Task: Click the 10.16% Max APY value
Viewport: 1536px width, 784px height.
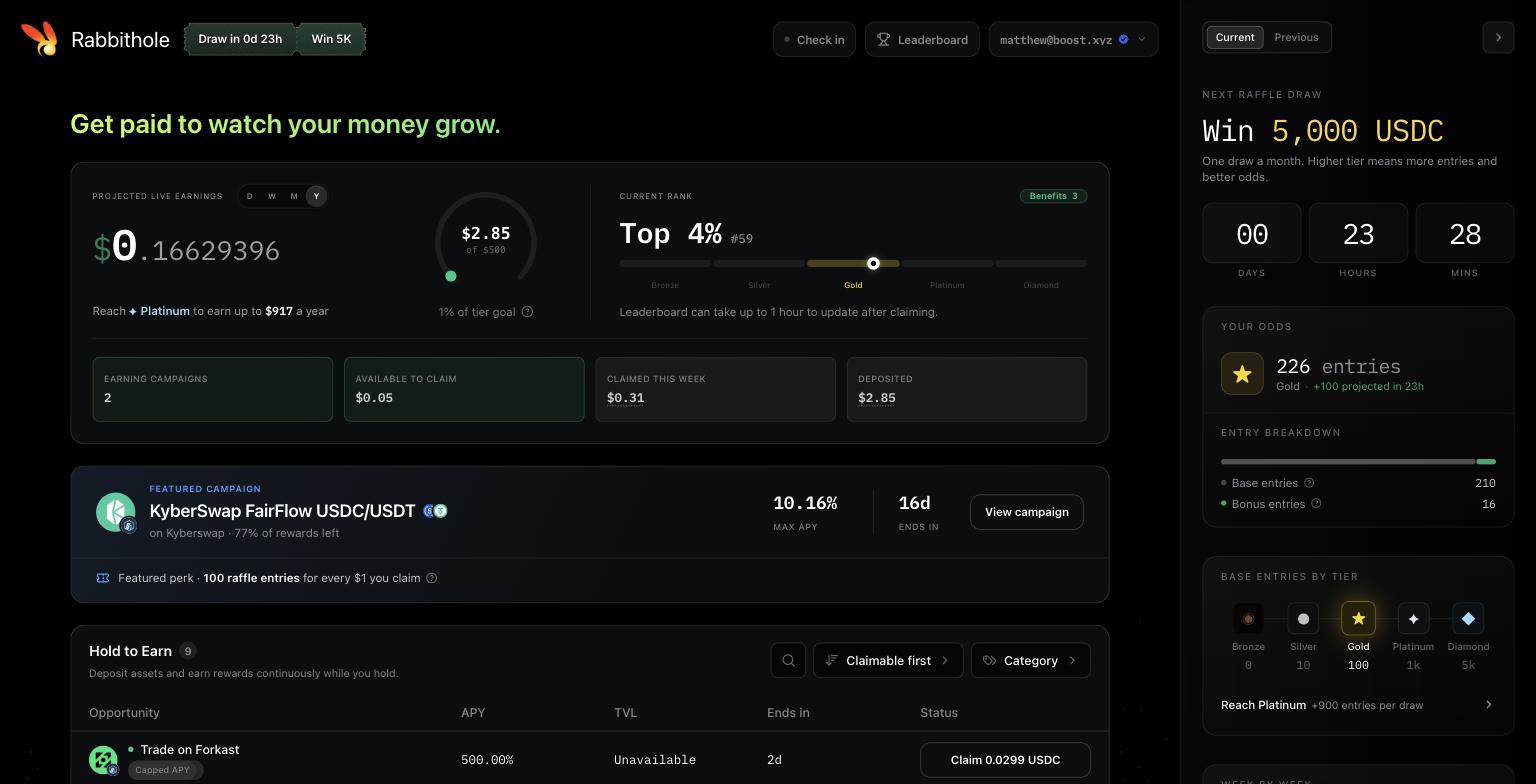Action: coord(805,503)
